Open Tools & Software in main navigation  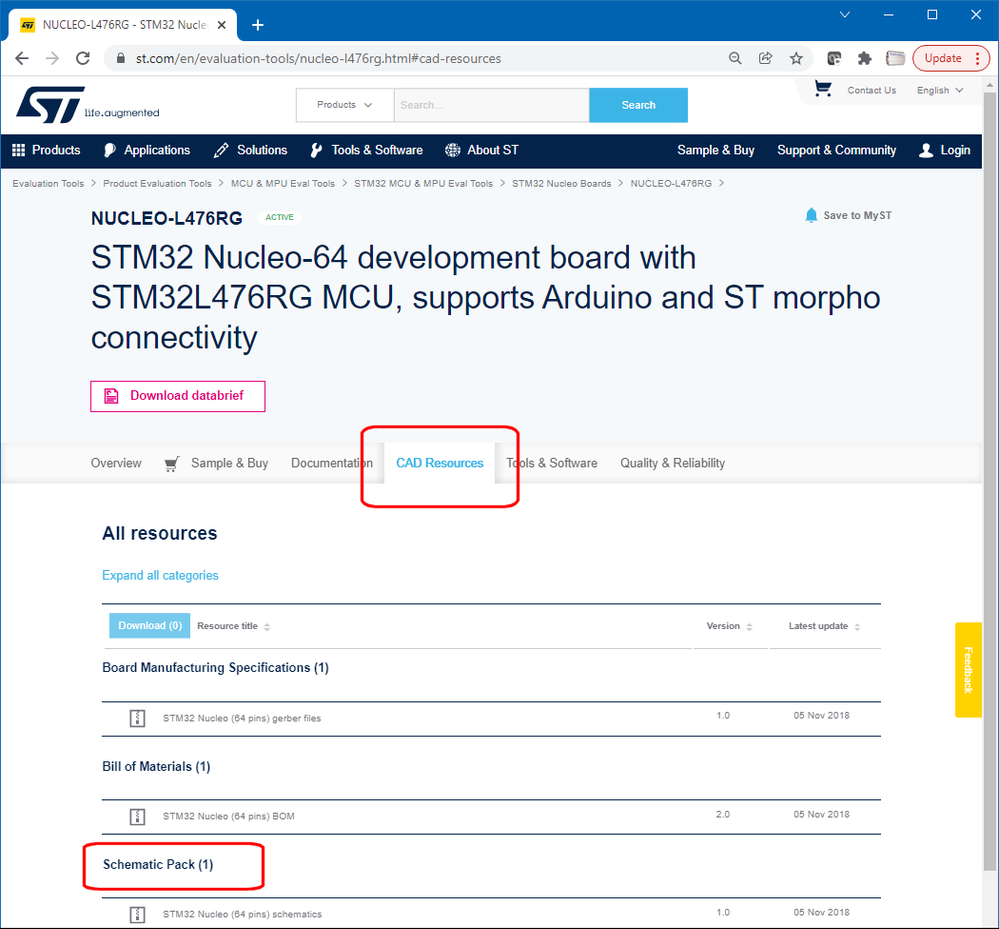(366, 150)
